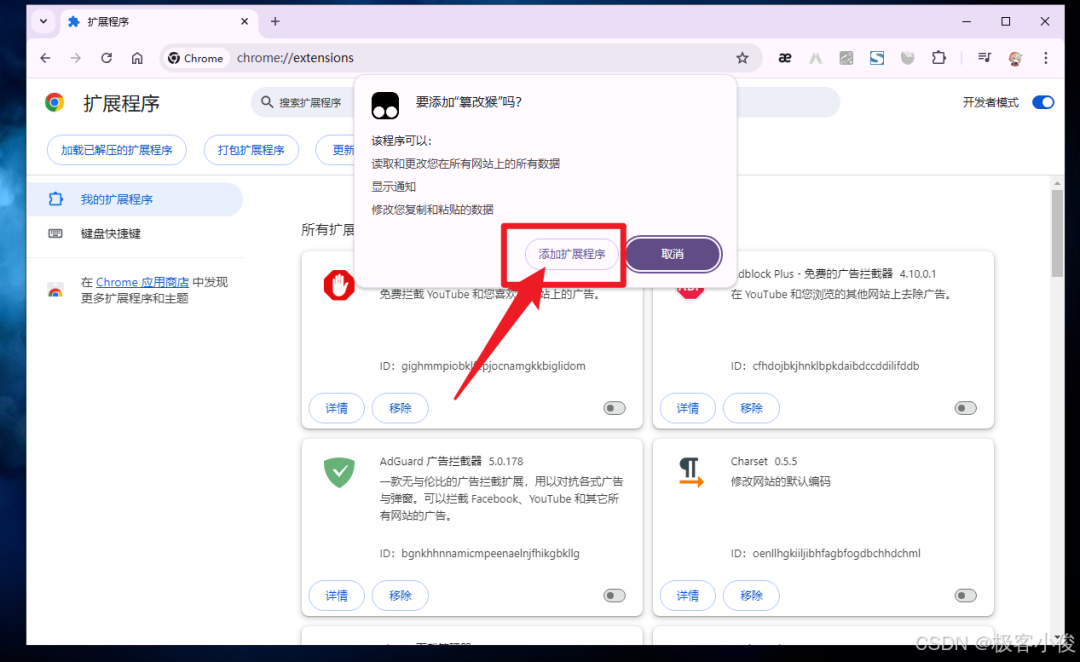The height and width of the screenshot is (662, 1080).
Task: Click the partially hidden 更新 button
Action: pos(336,150)
